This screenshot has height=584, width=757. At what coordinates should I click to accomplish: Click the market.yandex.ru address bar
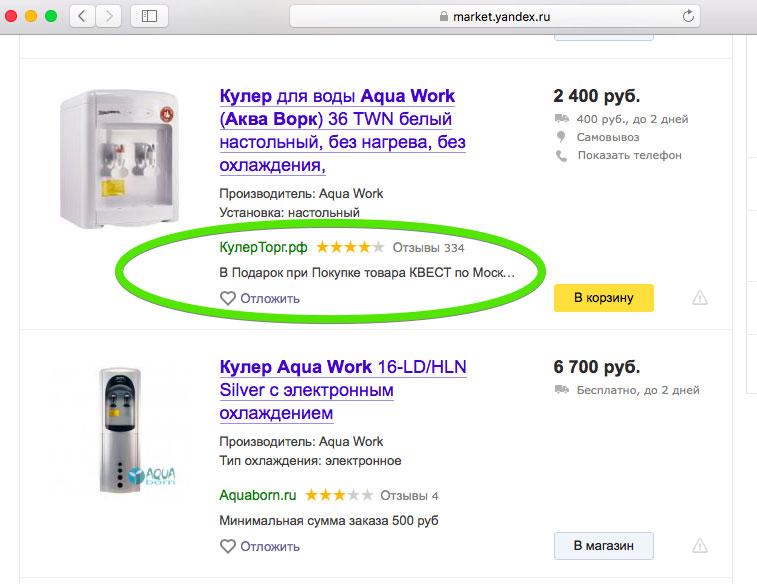tap(494, 16)
